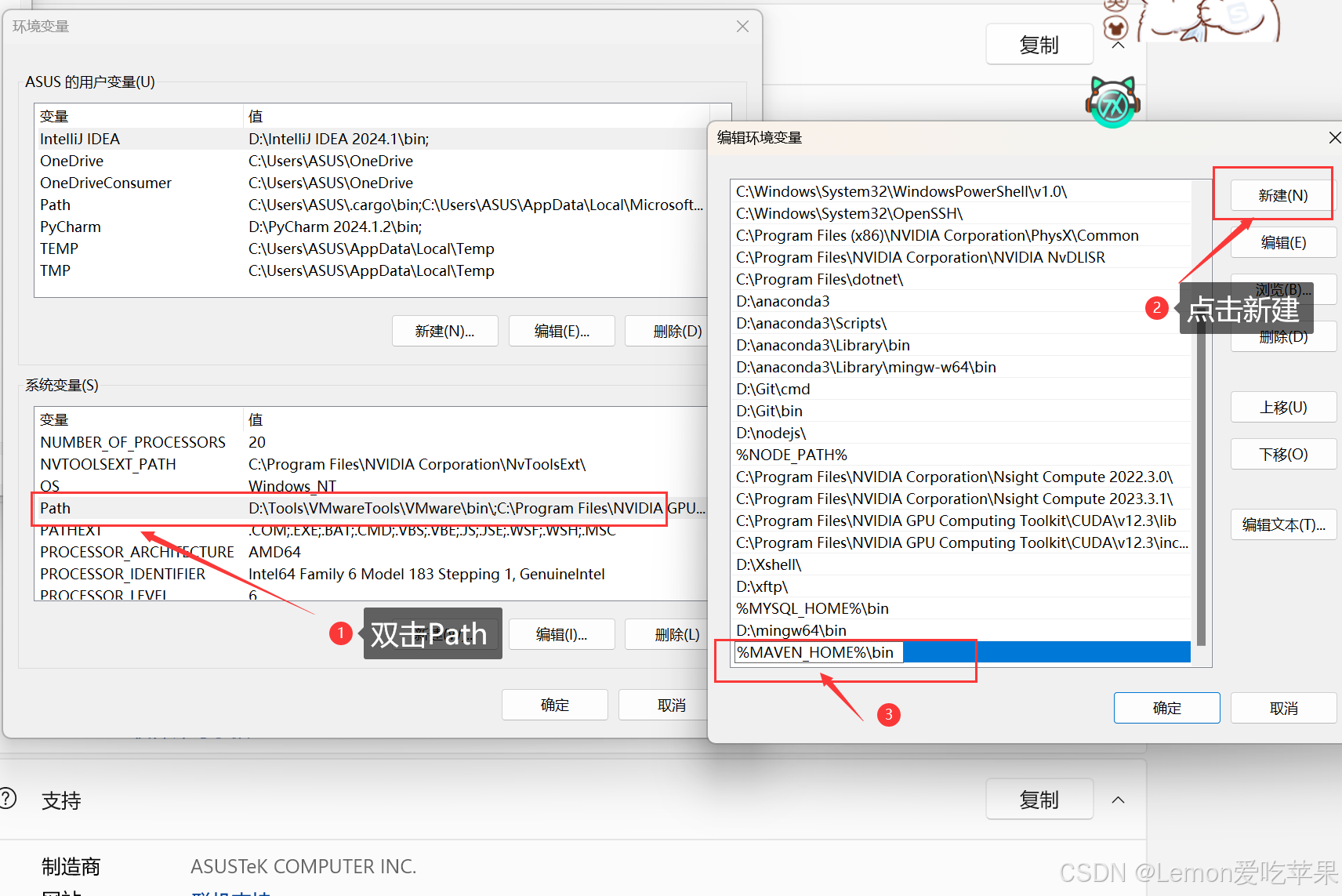The width and height of the screenshot is (1342, 896).
Task: Click the cat headphone avatar icon
Action: pyautogui.click(x=1112, y=102)
